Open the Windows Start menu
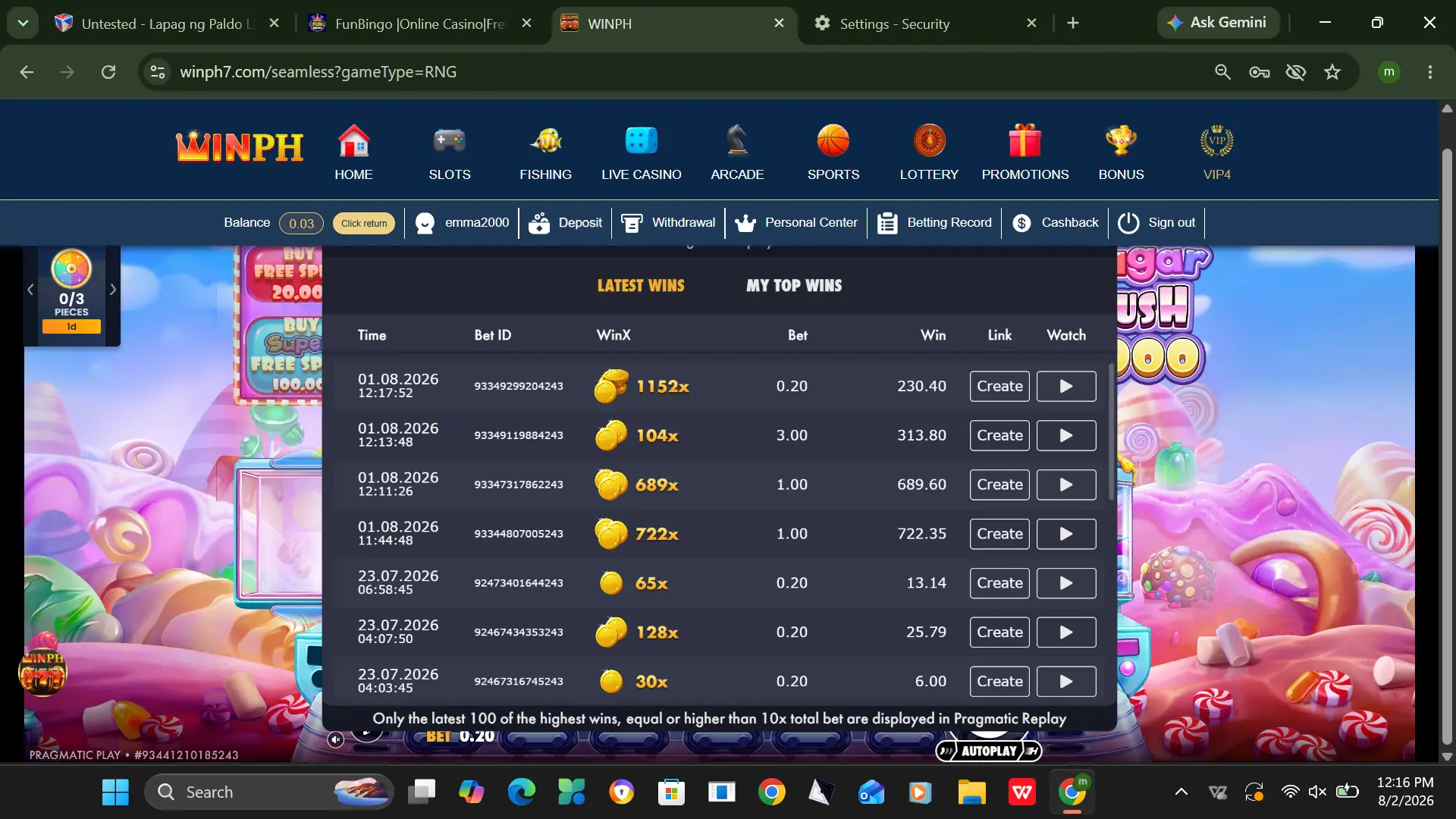 coord(115,792)
